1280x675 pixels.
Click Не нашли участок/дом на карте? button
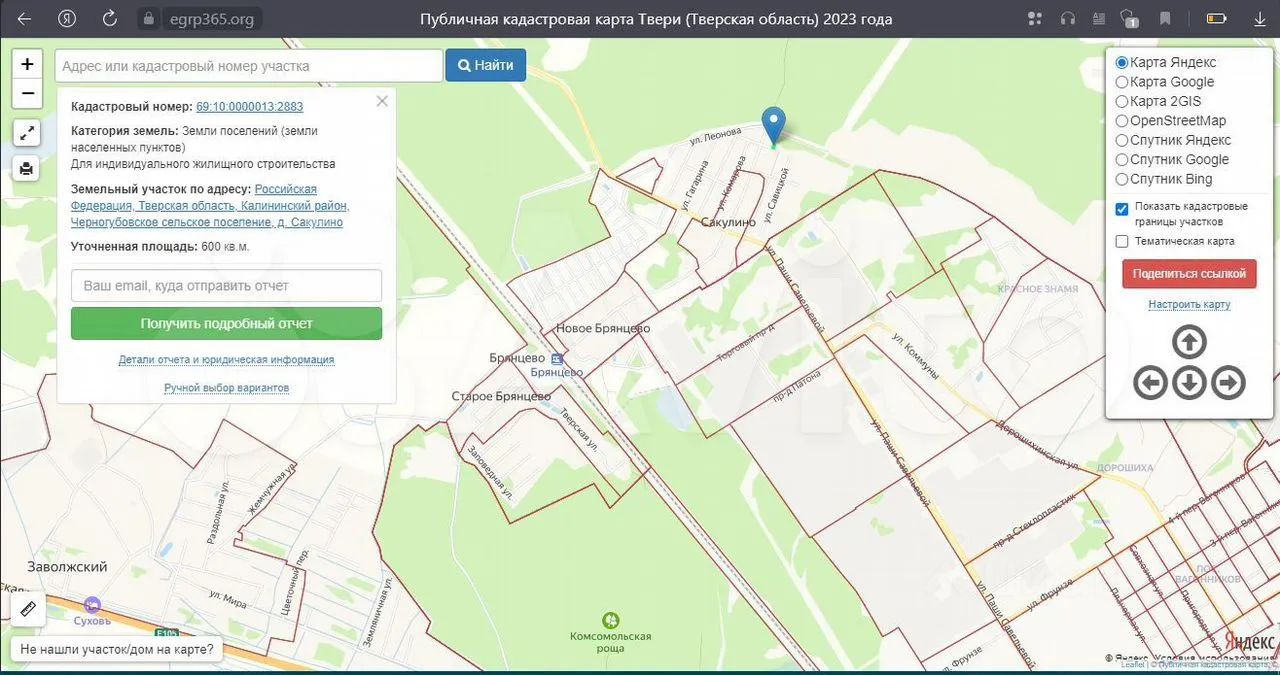click(x=117, y=649)
